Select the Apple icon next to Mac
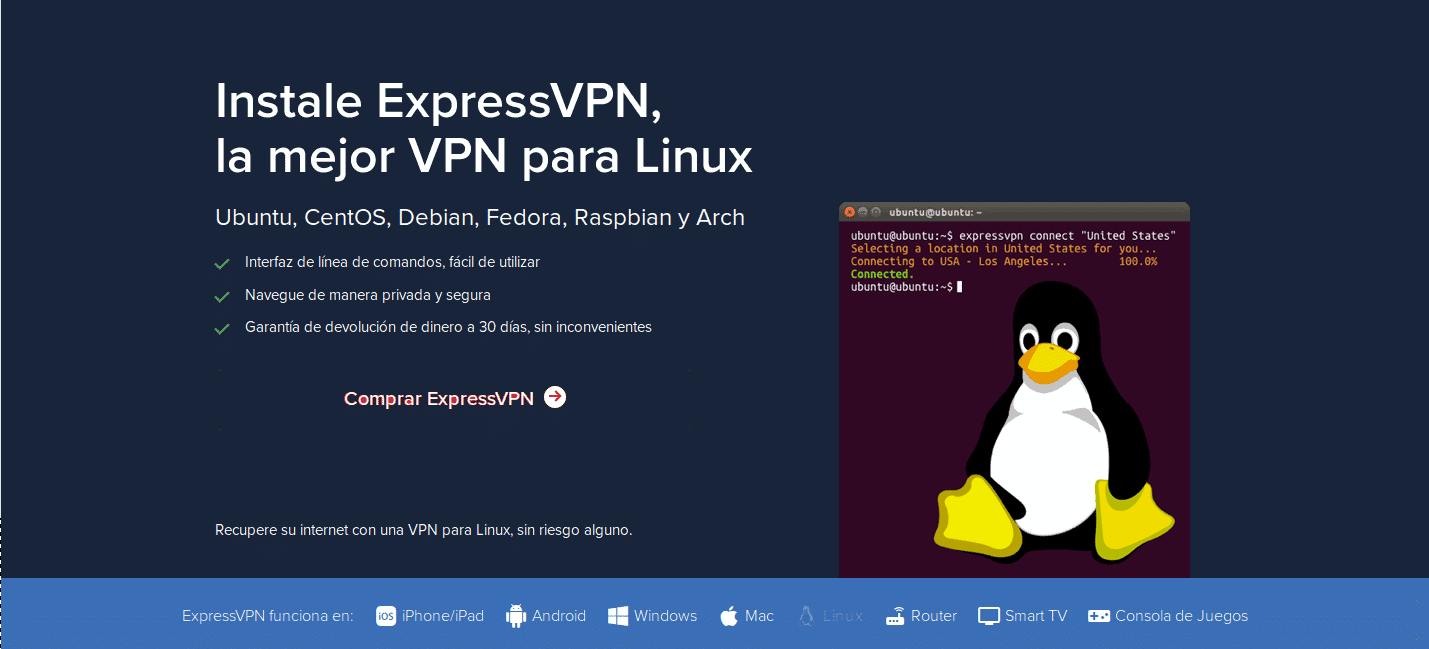 coord(728,615)
